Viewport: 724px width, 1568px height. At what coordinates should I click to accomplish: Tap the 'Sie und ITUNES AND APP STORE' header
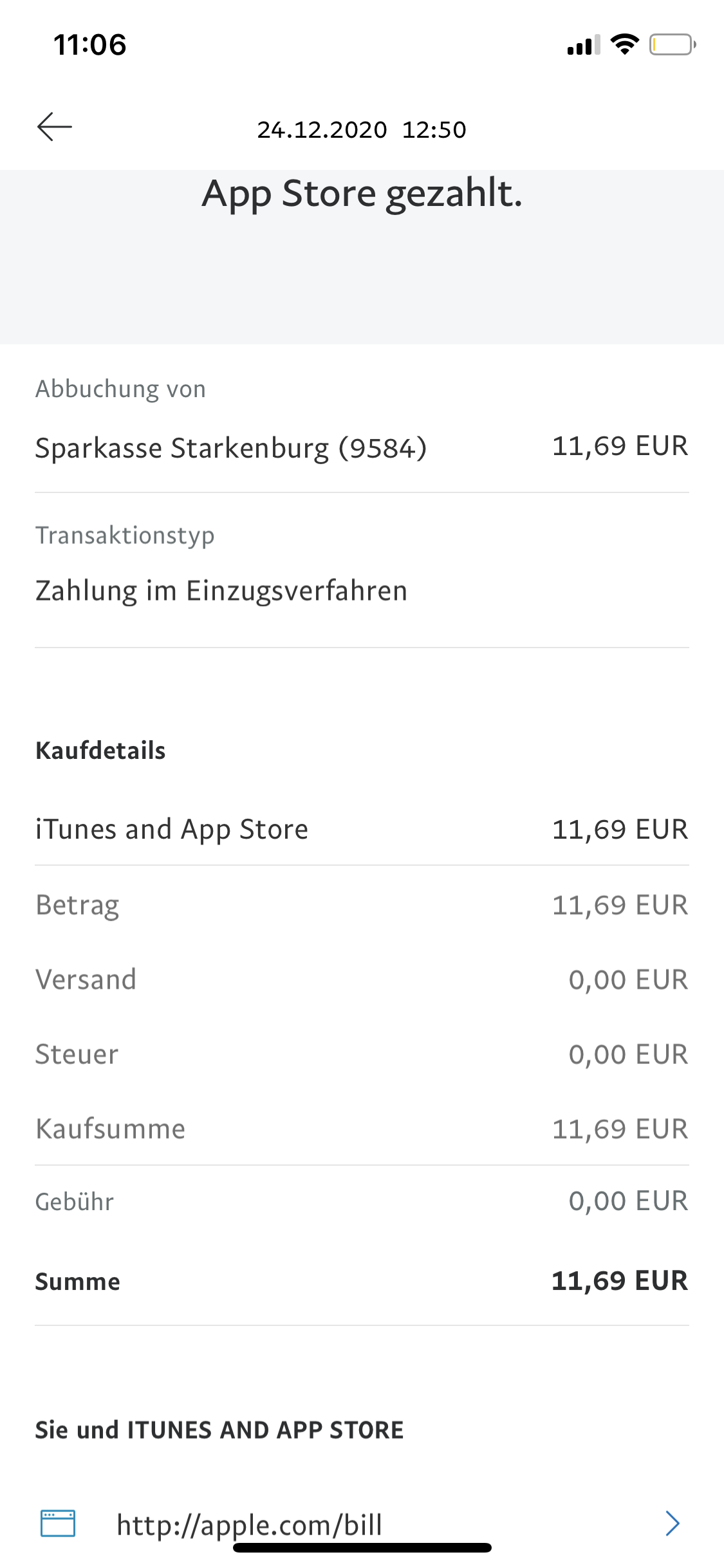click(x=219, y=1430)
